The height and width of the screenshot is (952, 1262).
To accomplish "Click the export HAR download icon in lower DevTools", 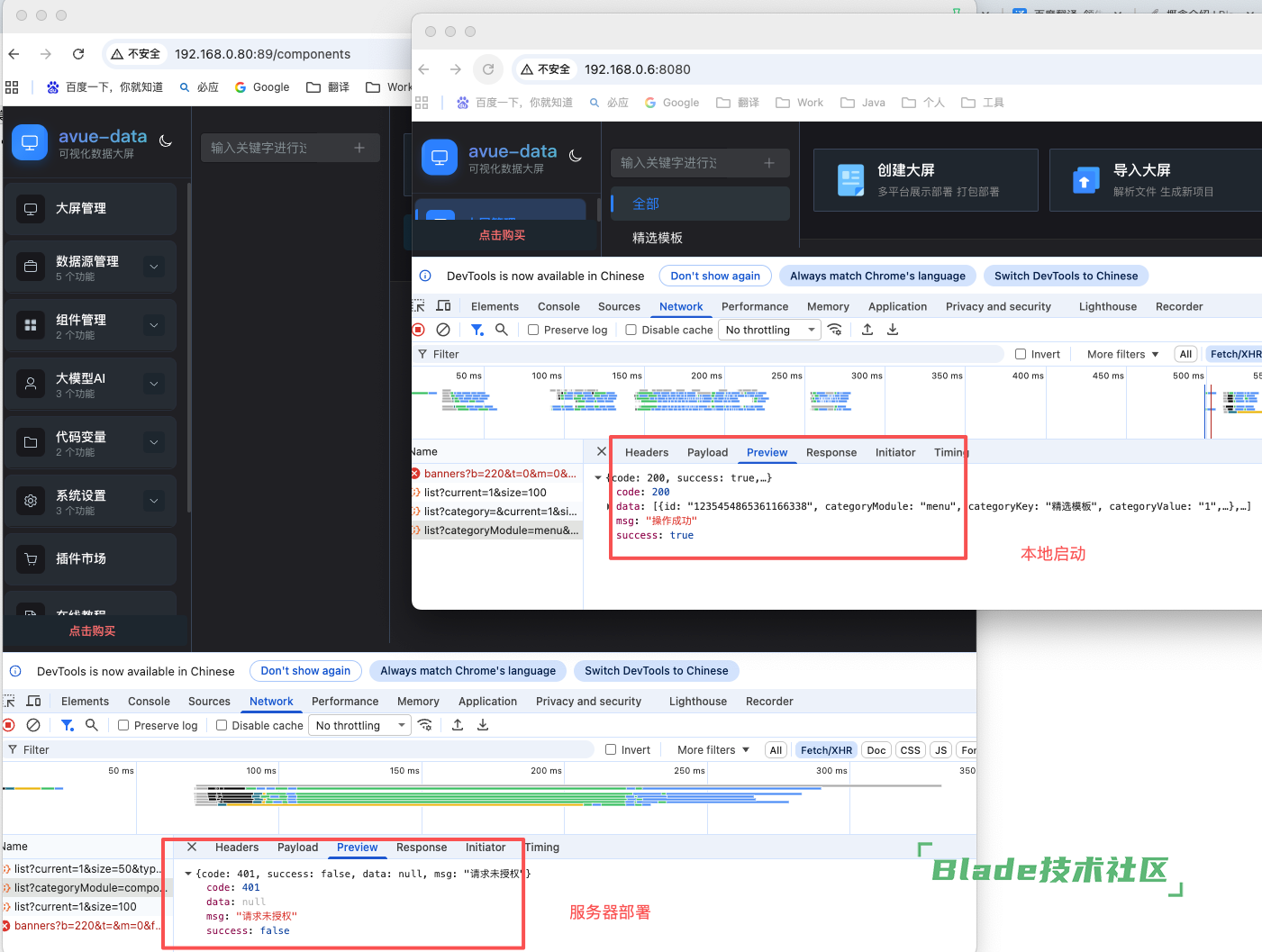I will point(483,725).
